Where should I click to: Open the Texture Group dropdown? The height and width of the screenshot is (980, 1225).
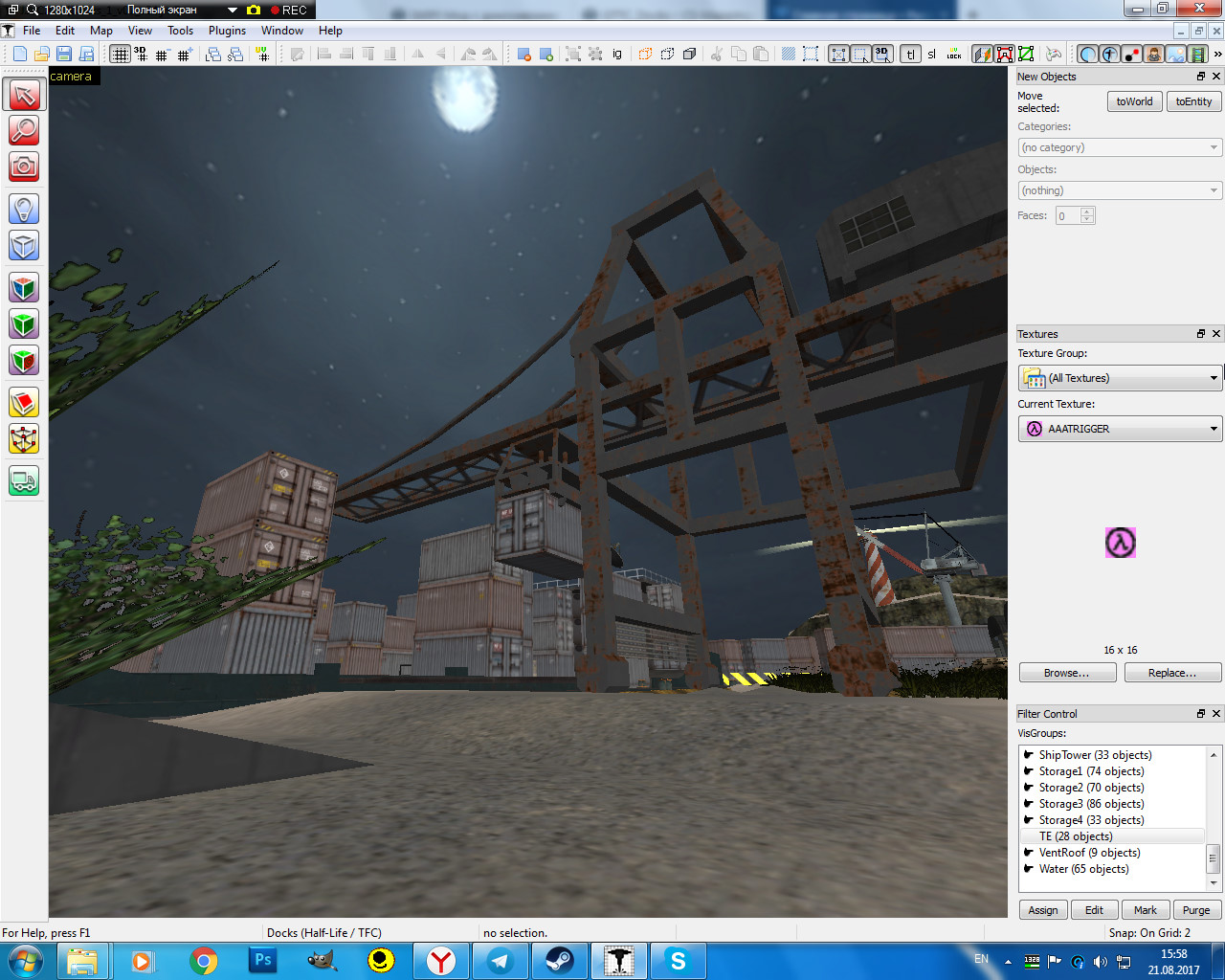1120,378
